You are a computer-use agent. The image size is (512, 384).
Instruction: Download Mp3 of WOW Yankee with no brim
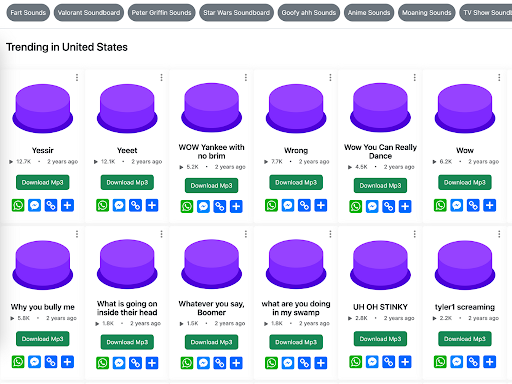coord(211,185)
